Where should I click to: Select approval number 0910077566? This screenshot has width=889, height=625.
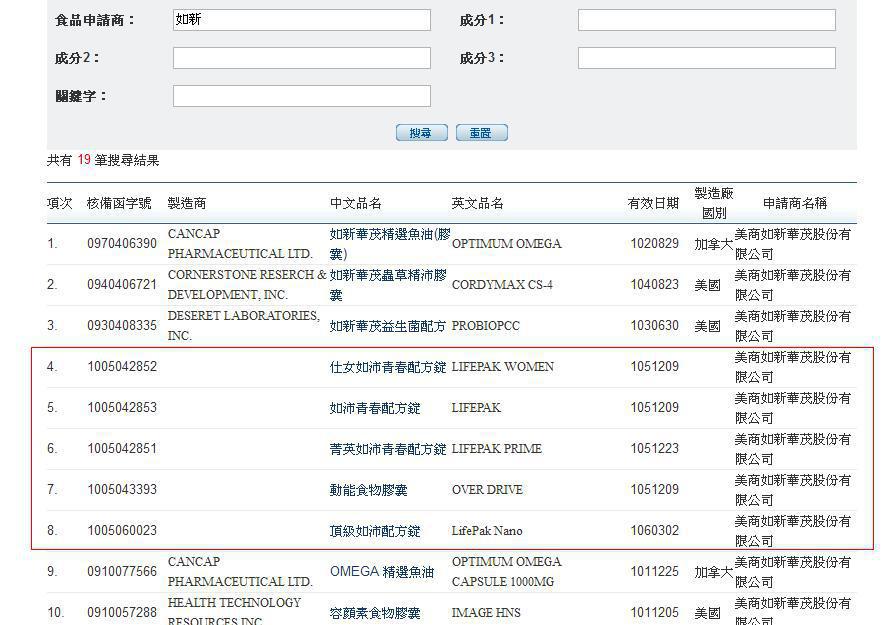pos(122,571)
